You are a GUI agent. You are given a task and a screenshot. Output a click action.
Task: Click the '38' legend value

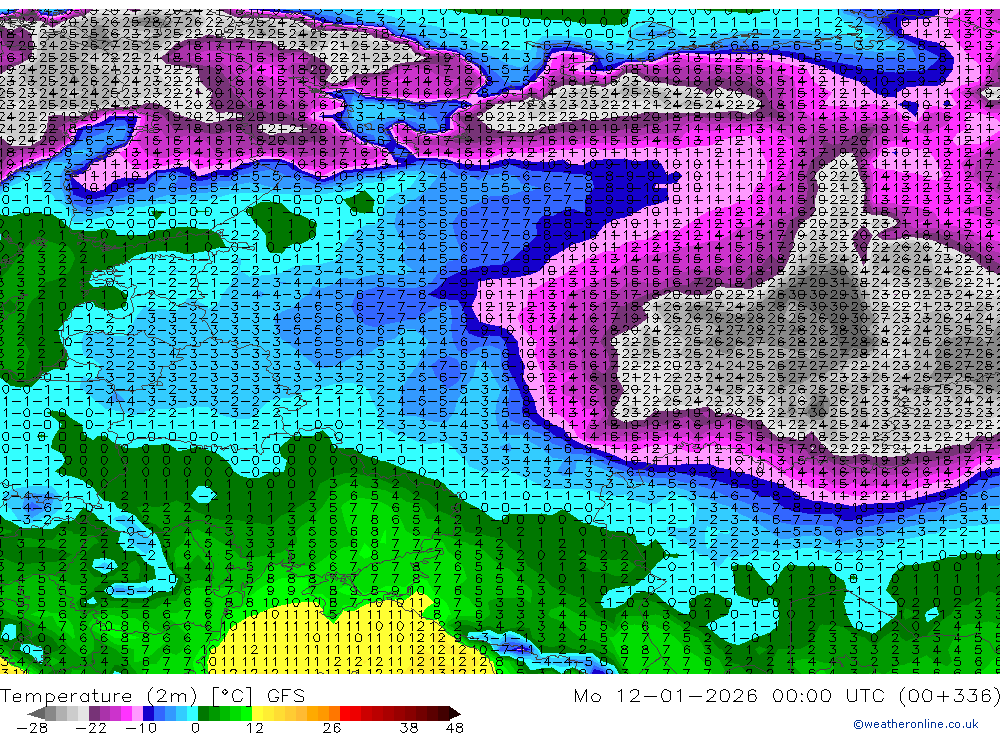pos(408,728)
